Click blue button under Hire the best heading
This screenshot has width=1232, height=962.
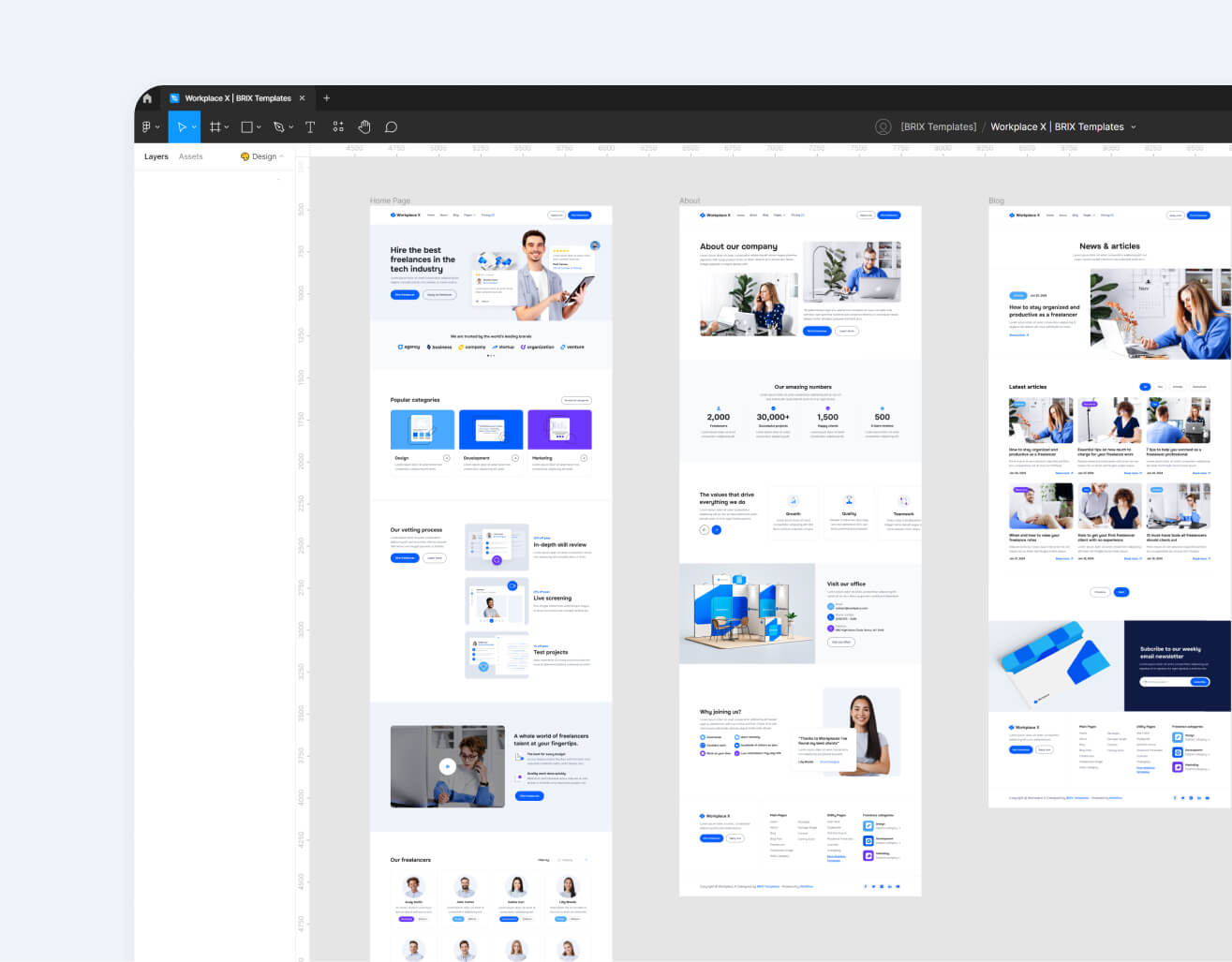405,294
